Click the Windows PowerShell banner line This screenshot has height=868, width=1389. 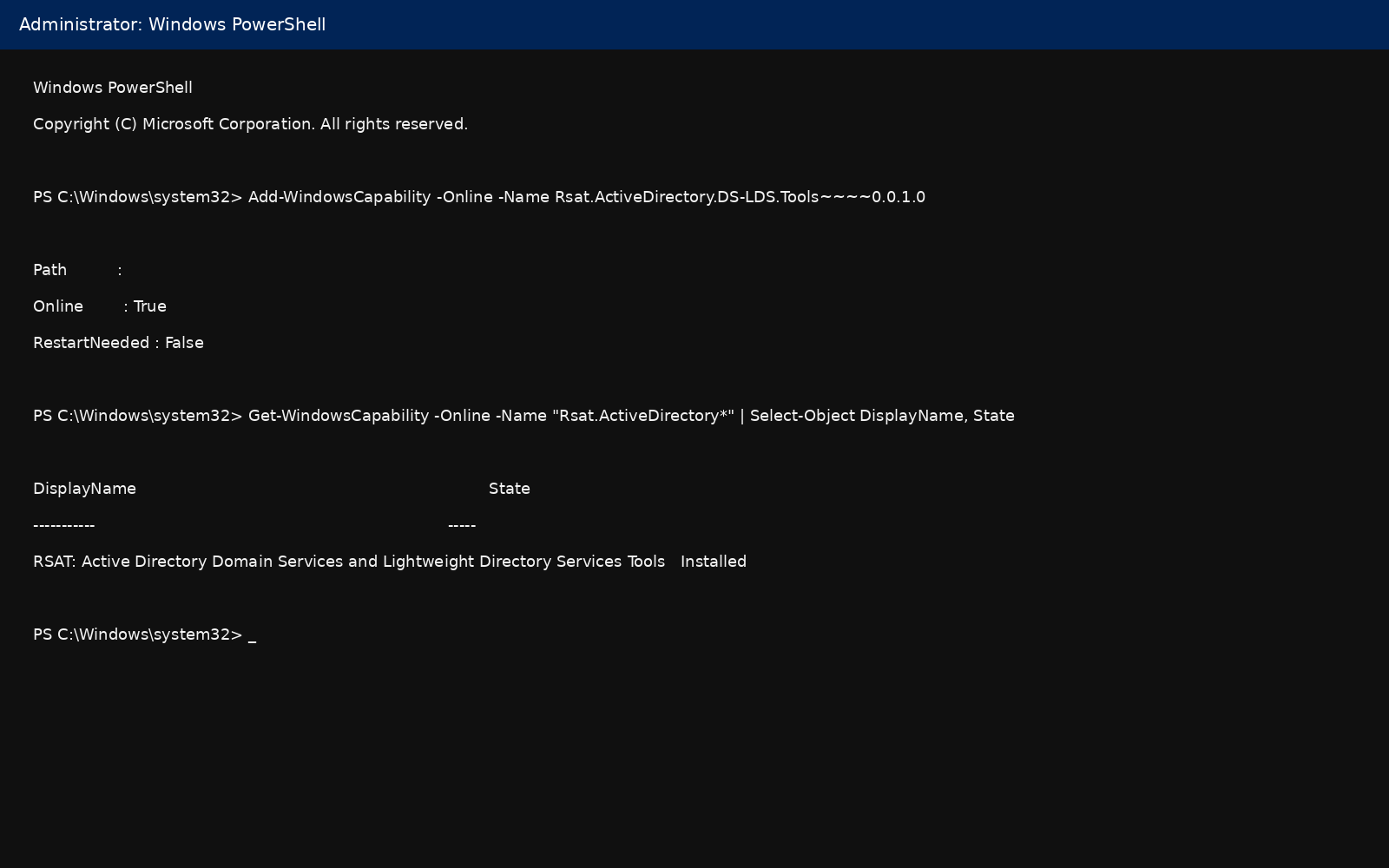[x=113, y=88]
